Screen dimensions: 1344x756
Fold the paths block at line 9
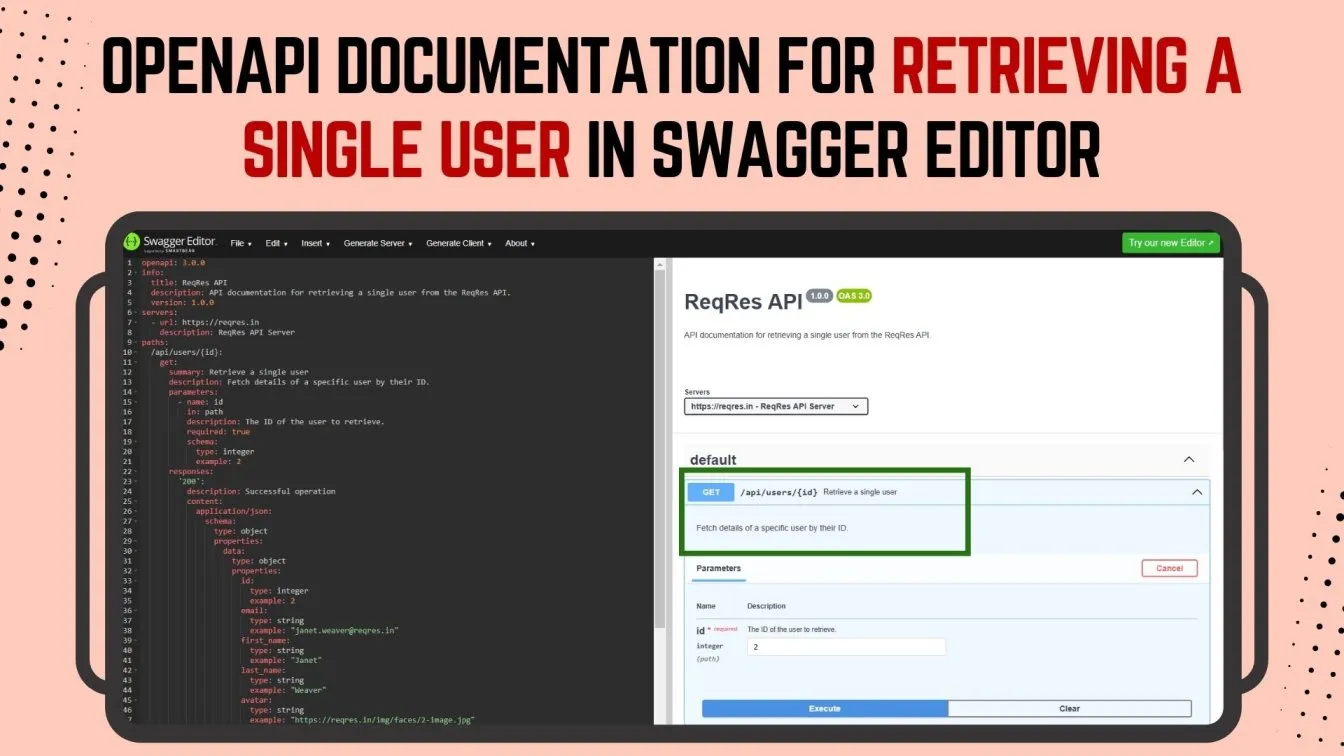tap(135, 342)
